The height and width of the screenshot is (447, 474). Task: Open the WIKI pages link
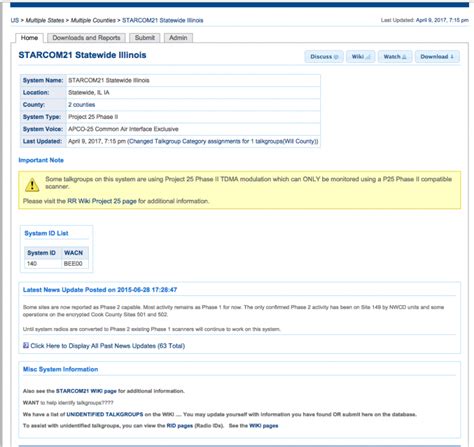click(264, 426)
